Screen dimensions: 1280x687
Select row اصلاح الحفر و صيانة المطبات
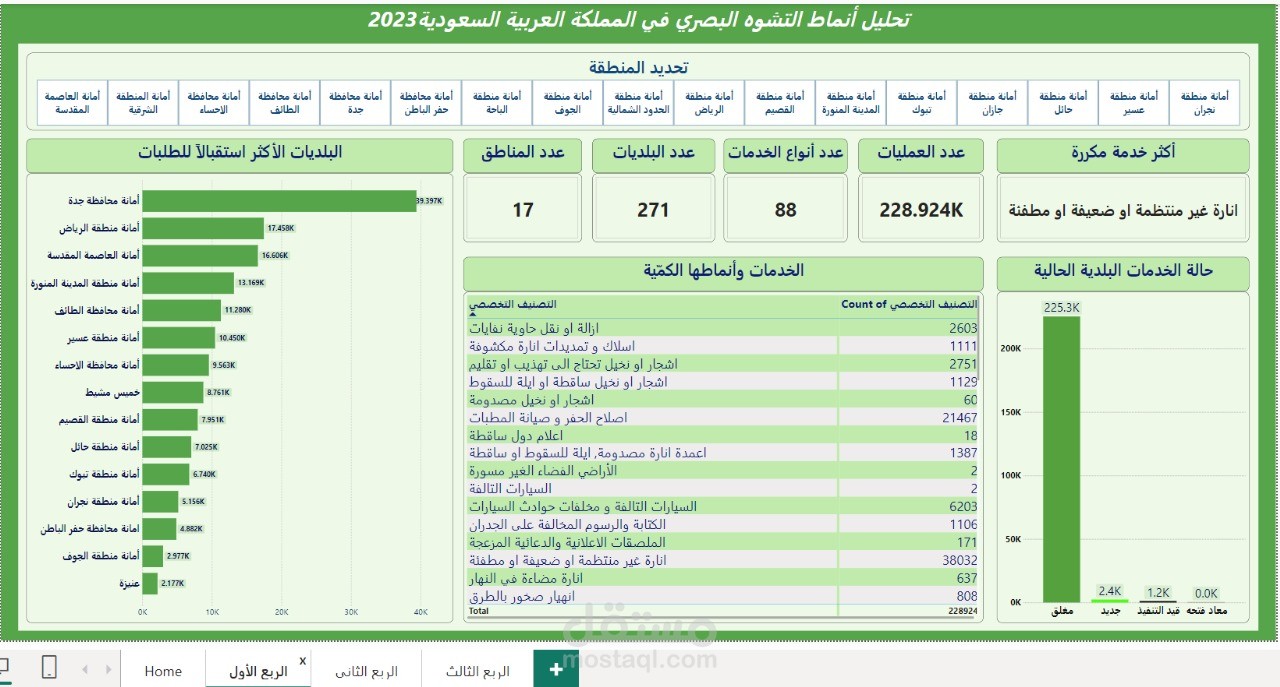723,417
